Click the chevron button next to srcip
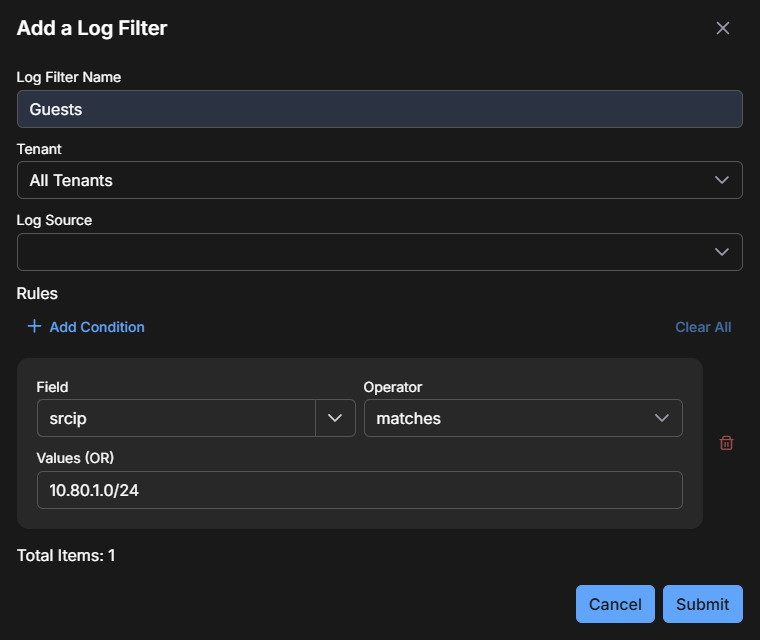The image size is (760, 640). click(335, 418)
